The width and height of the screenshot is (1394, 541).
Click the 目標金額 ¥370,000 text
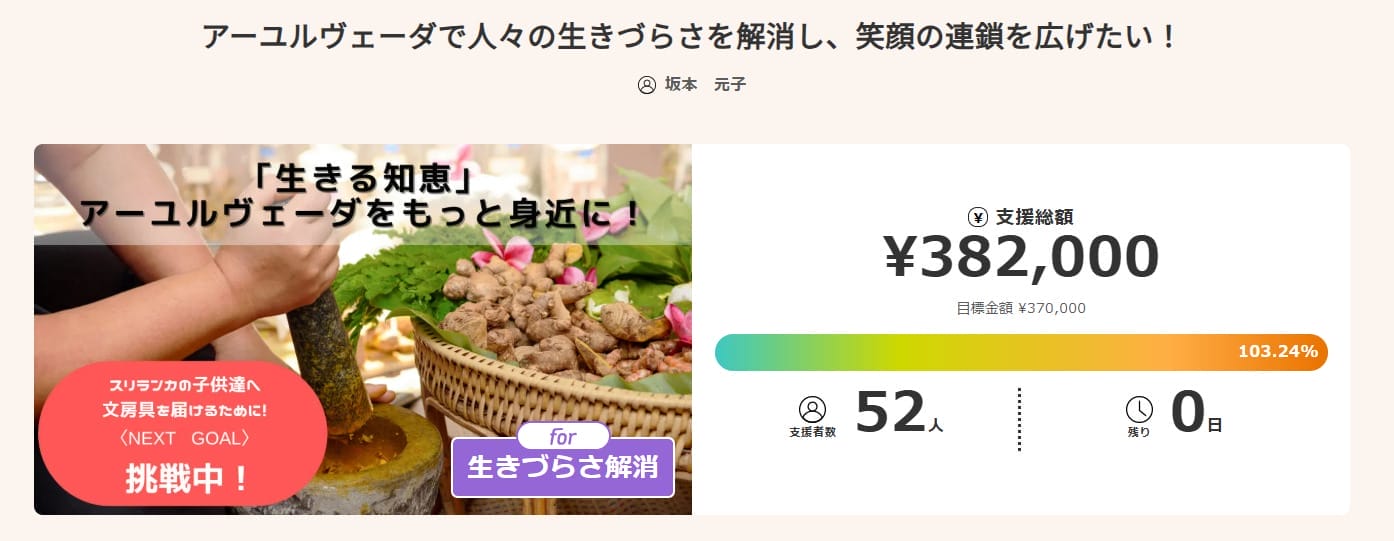1021,308
